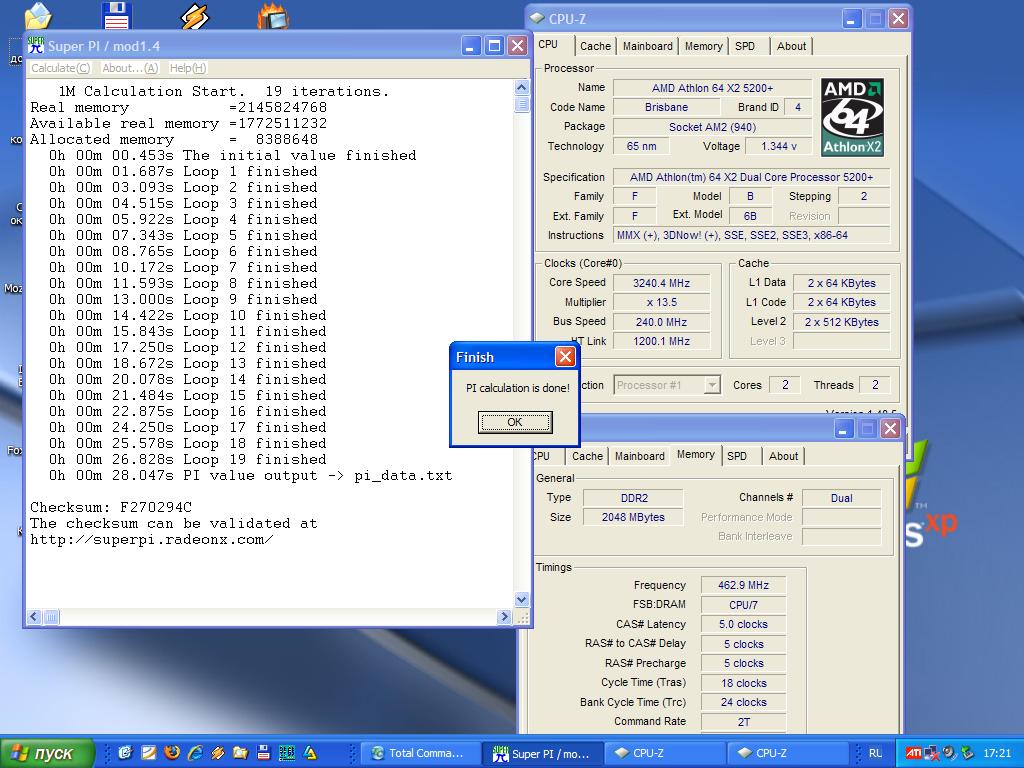
Task: Switch to Total Commander in the taskbar
Action: 420,753
